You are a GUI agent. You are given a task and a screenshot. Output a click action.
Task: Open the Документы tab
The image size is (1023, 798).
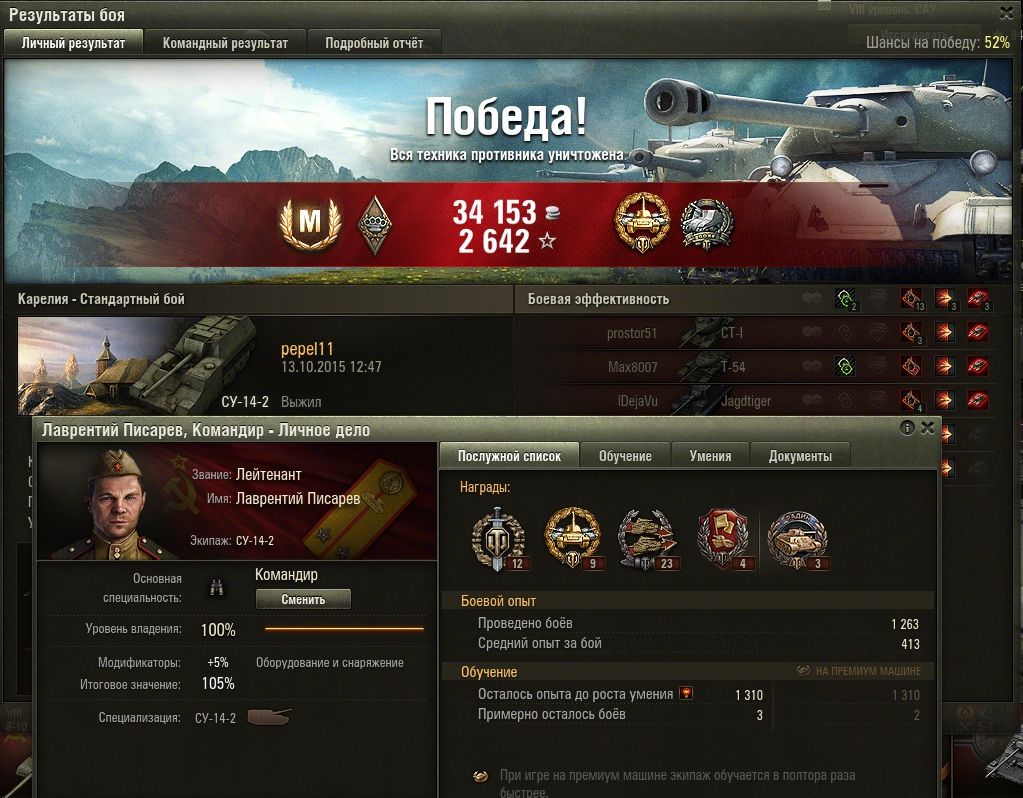coord(800,456)
